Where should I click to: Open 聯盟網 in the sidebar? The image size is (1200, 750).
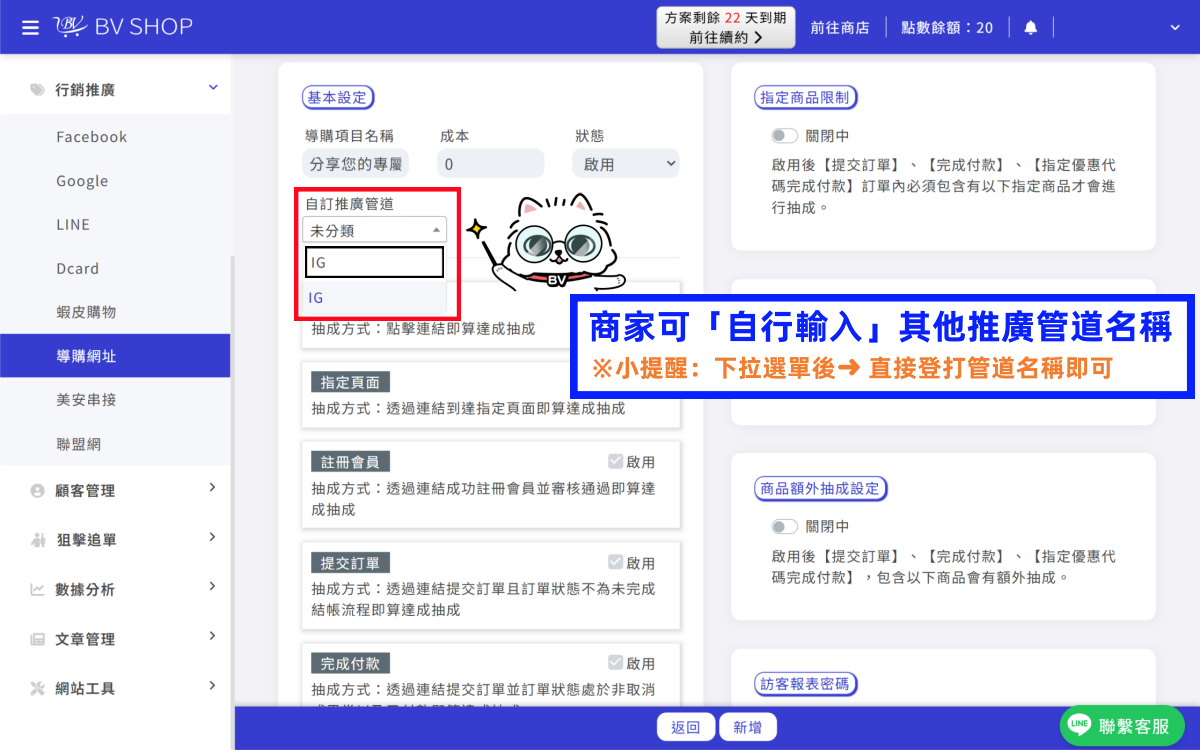[79, 443]
